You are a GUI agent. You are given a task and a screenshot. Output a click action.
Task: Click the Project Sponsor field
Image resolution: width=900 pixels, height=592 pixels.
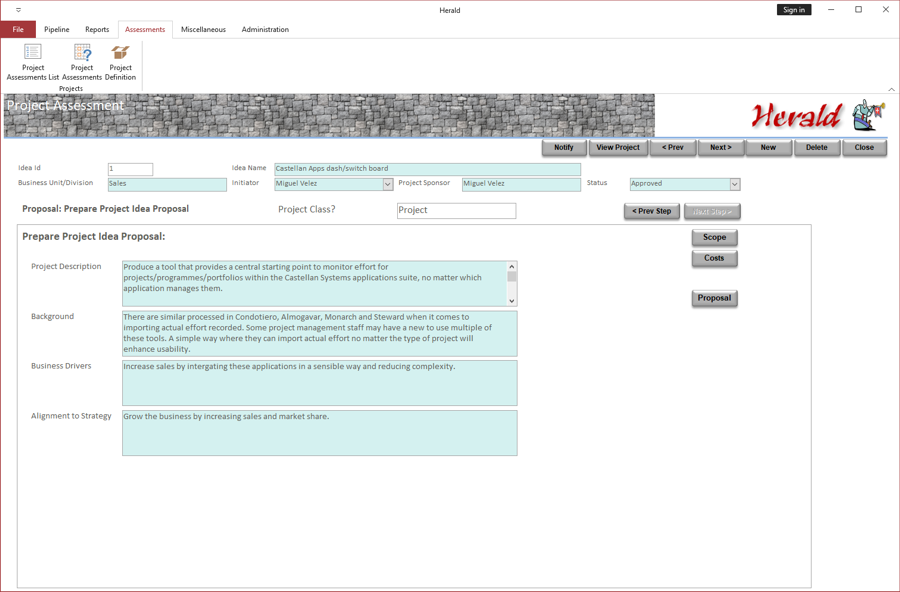coord(521,184)
